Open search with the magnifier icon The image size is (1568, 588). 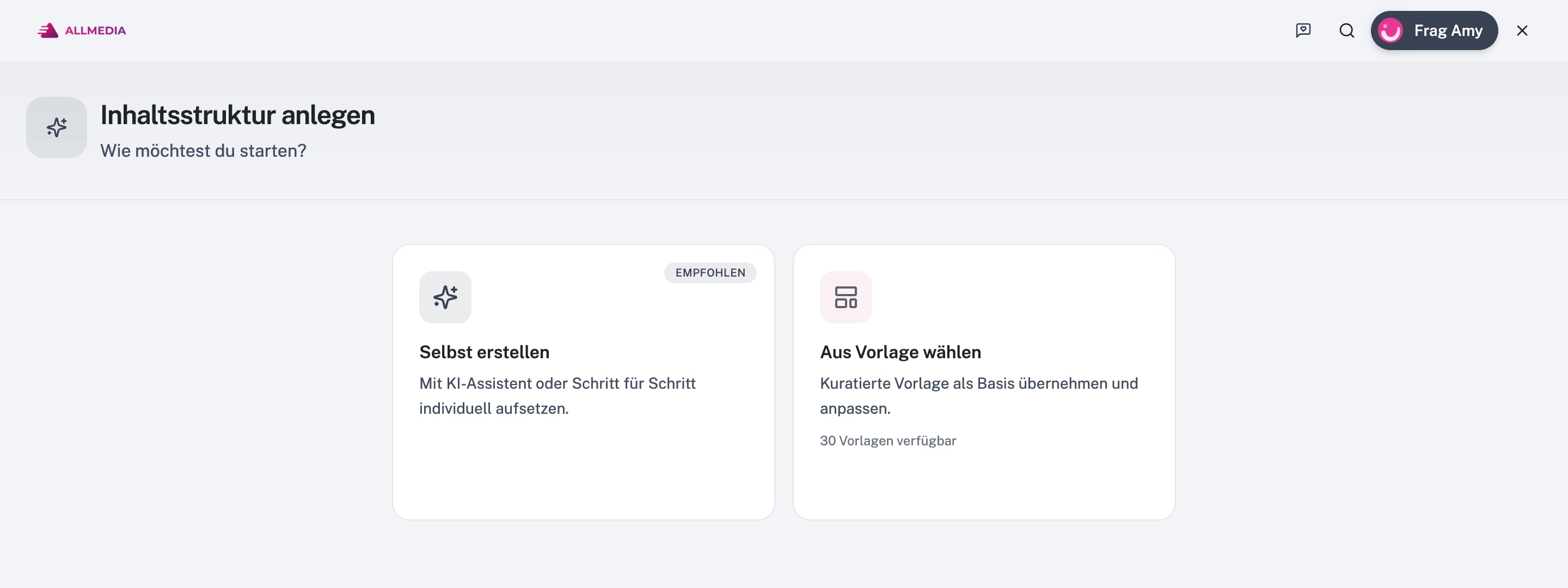tap(1346, 30)
